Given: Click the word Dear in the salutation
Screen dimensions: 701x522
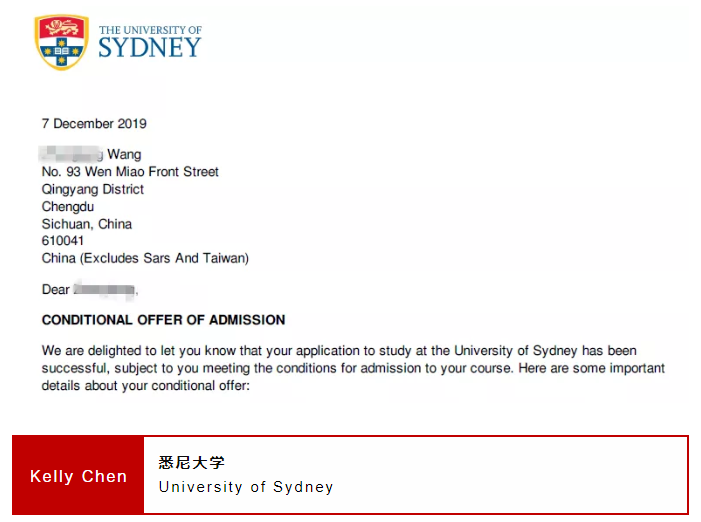Looking at the screenshot, I should click(x=56, y=290).
